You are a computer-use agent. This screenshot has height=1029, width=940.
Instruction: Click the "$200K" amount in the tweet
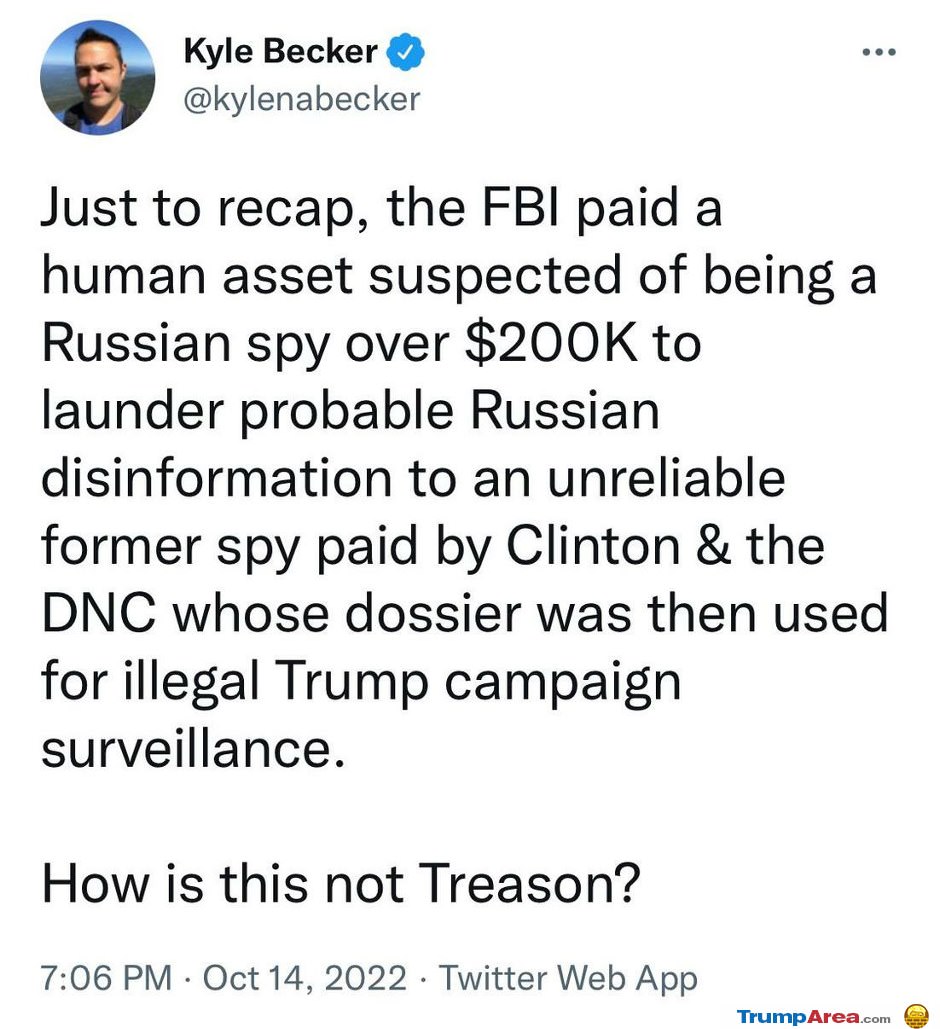coord(551,343)
